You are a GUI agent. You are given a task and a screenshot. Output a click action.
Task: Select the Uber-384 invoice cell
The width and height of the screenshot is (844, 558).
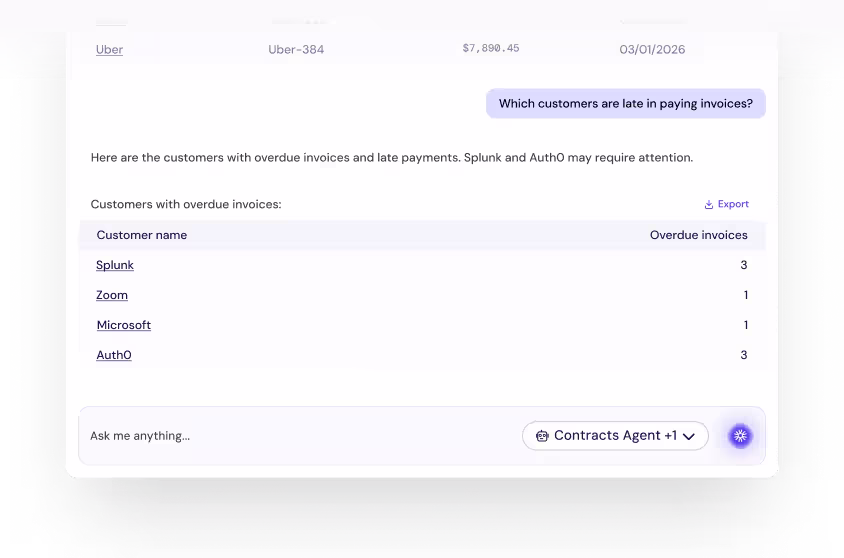click(296, 50)
